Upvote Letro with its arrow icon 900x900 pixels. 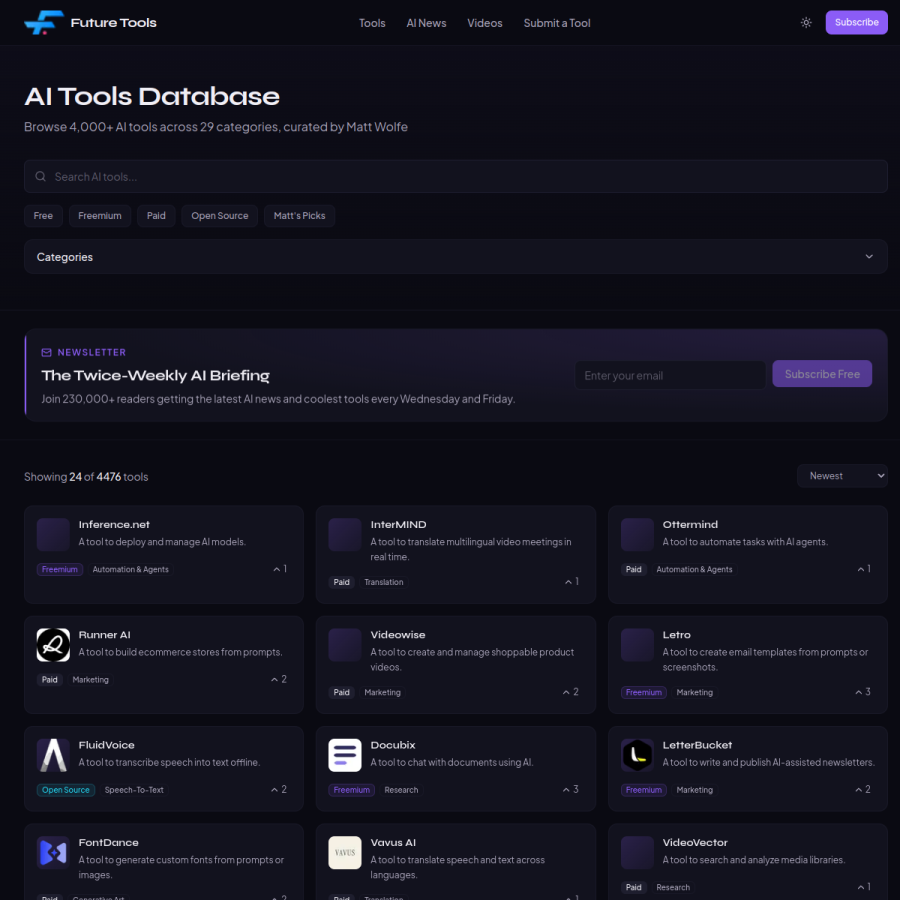(859, 692)
